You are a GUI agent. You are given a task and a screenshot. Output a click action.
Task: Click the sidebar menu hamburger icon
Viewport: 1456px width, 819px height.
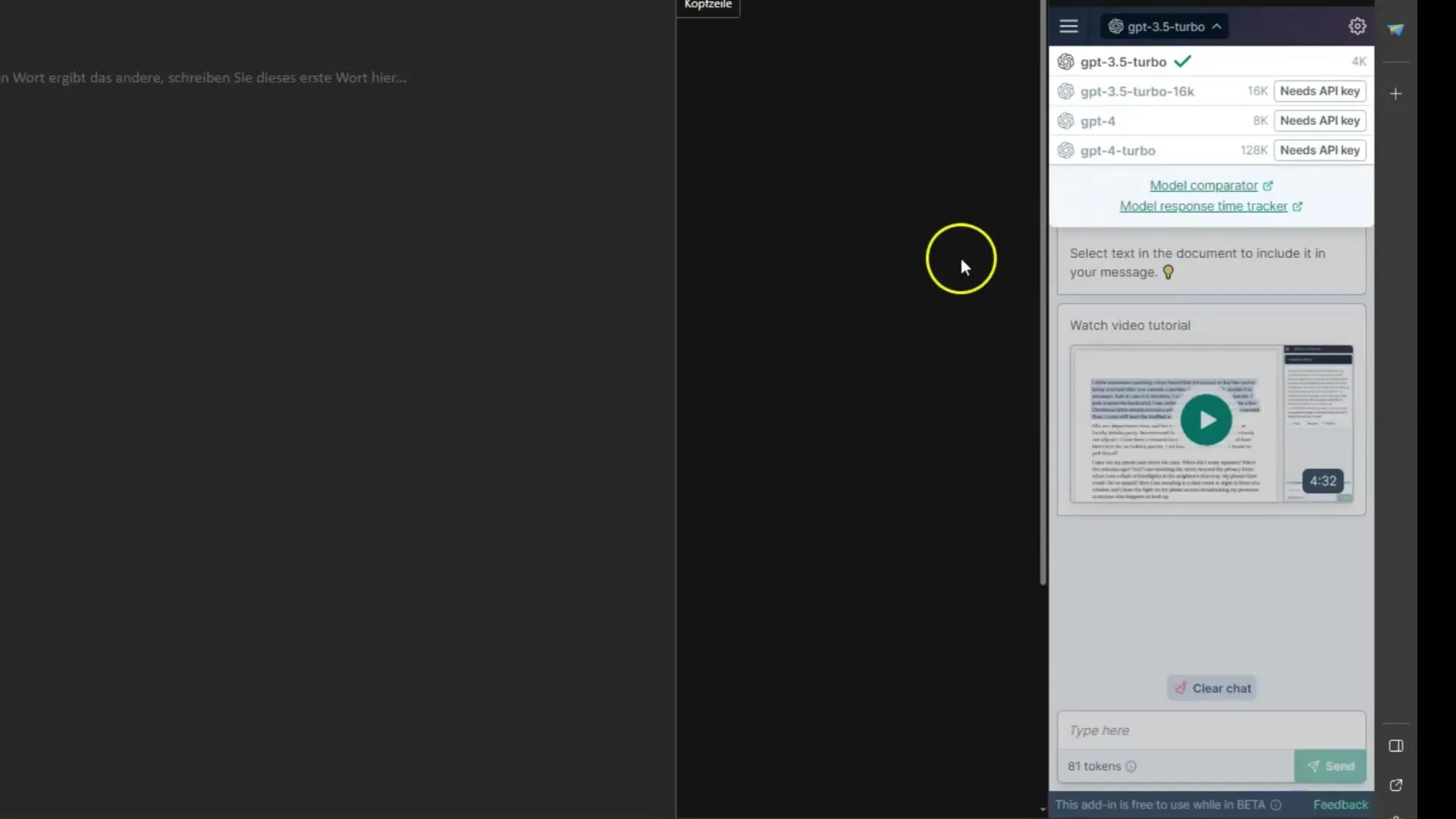pos(1069,26)
